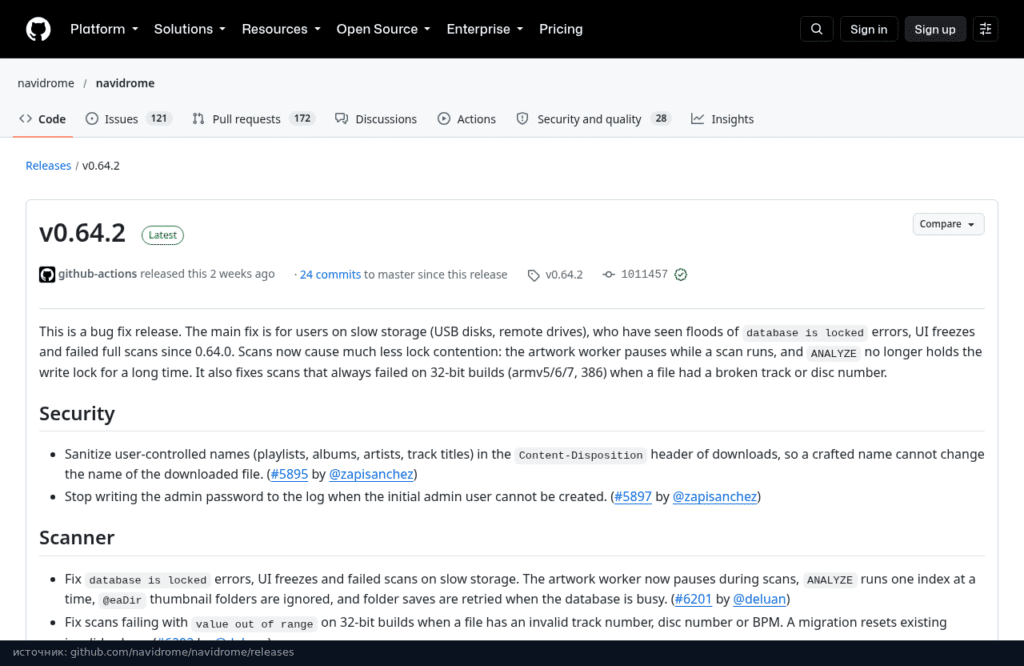Click the github-actions avatar icon

(x=47, y=275)
